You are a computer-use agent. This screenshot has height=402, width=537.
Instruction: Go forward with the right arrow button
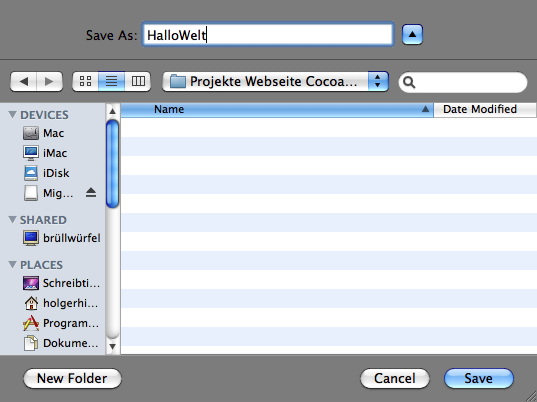click(x=49, y=81)
